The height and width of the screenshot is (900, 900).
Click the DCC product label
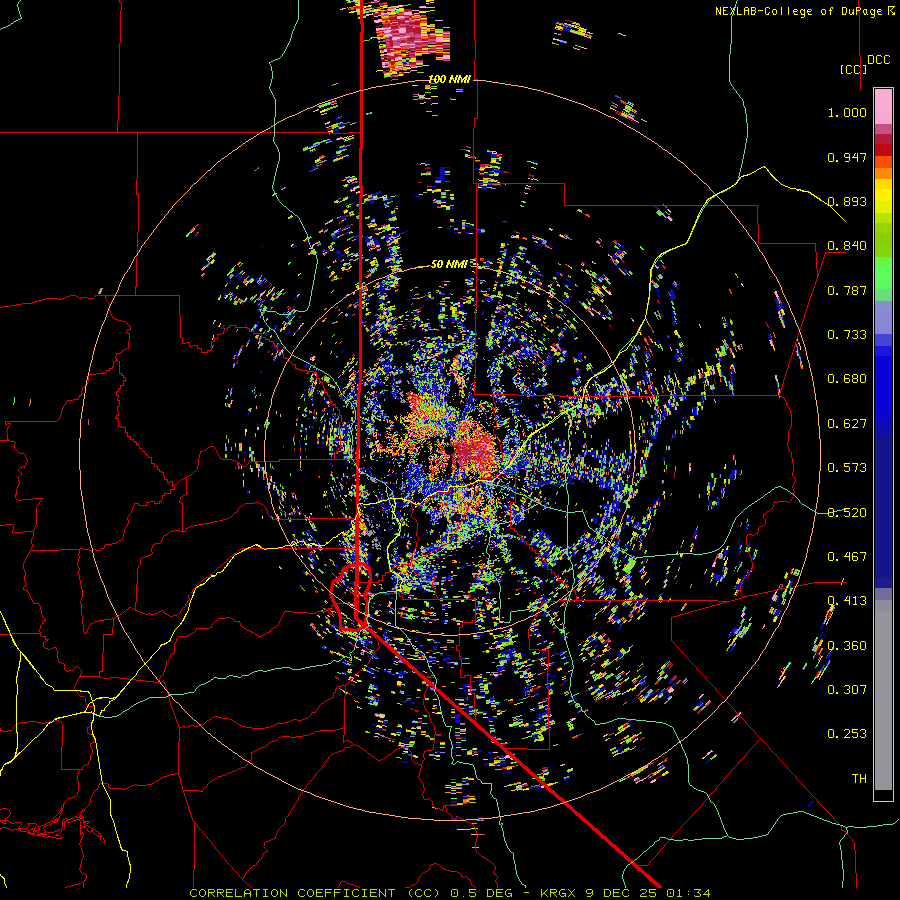(878, 60)
